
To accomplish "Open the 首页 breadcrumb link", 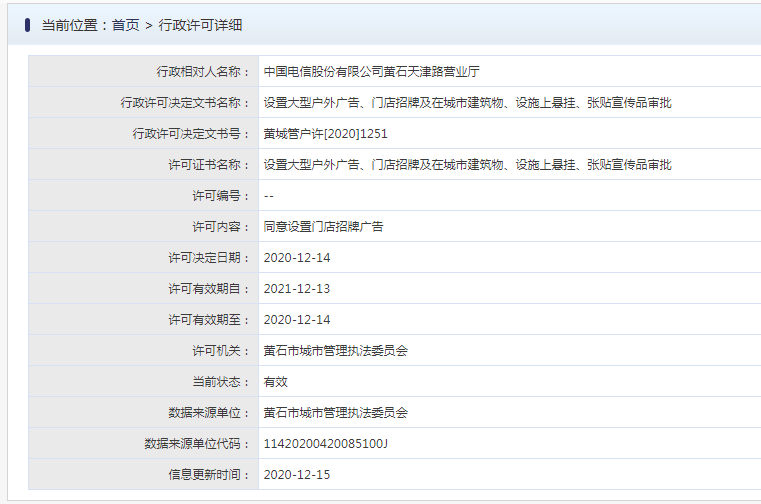I will coord(125,25).
